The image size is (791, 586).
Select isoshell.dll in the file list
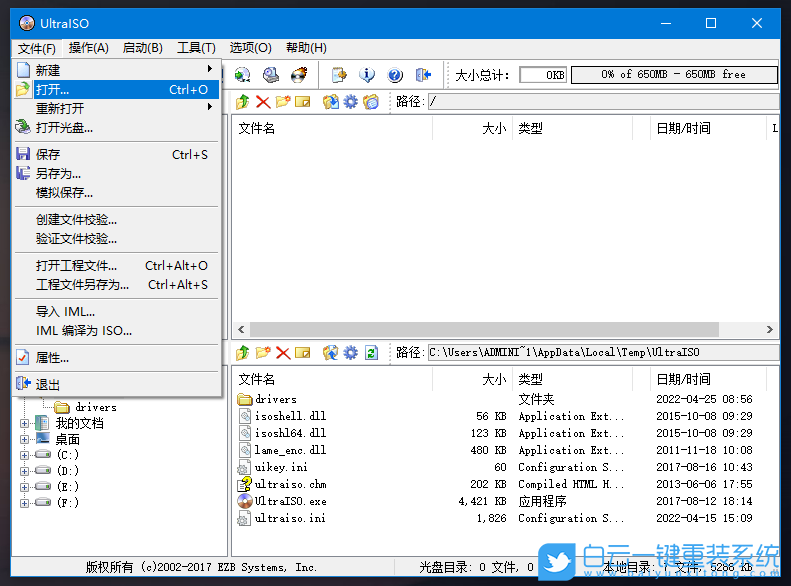click(x=291, y=416)
